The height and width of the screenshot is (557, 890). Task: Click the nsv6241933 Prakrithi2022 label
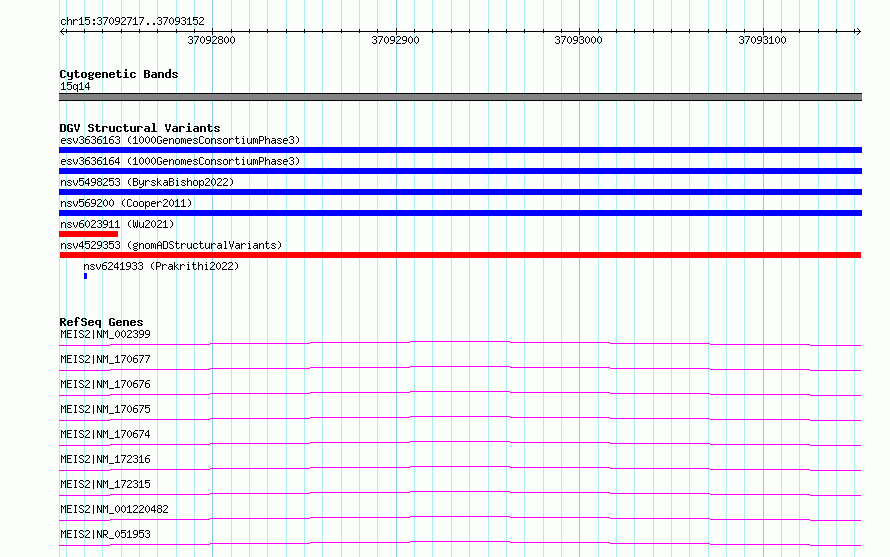point(161,266)
